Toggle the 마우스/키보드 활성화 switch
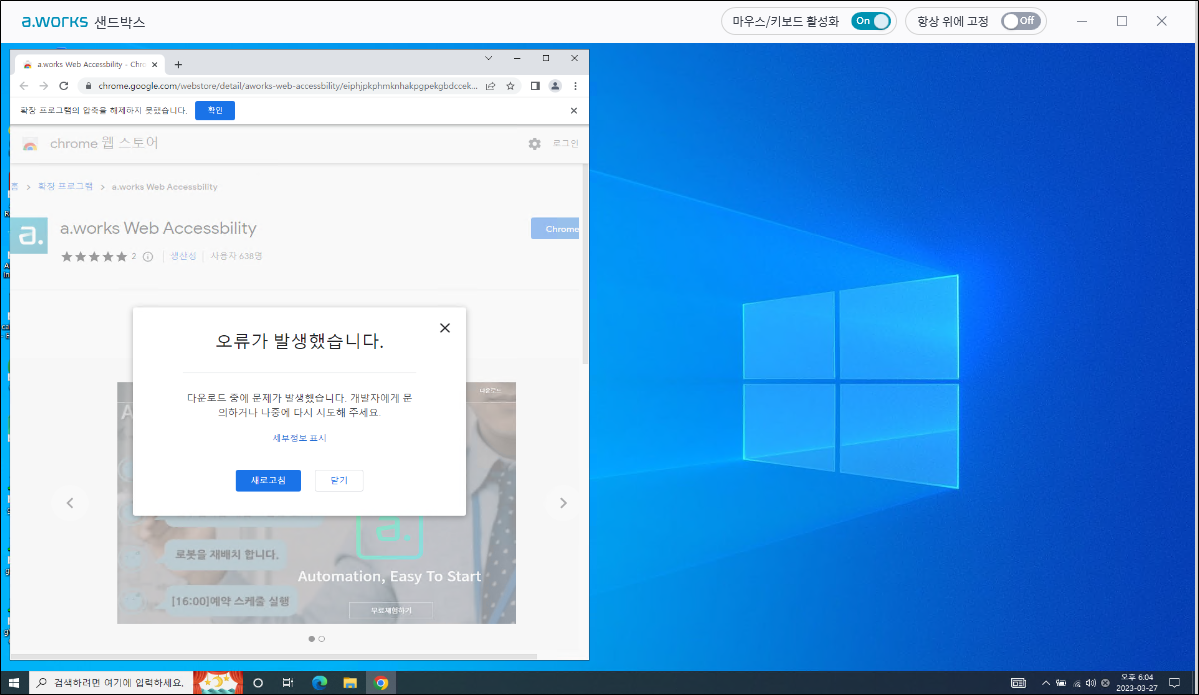Screen dimensions: 1199x695 point(871,21)
